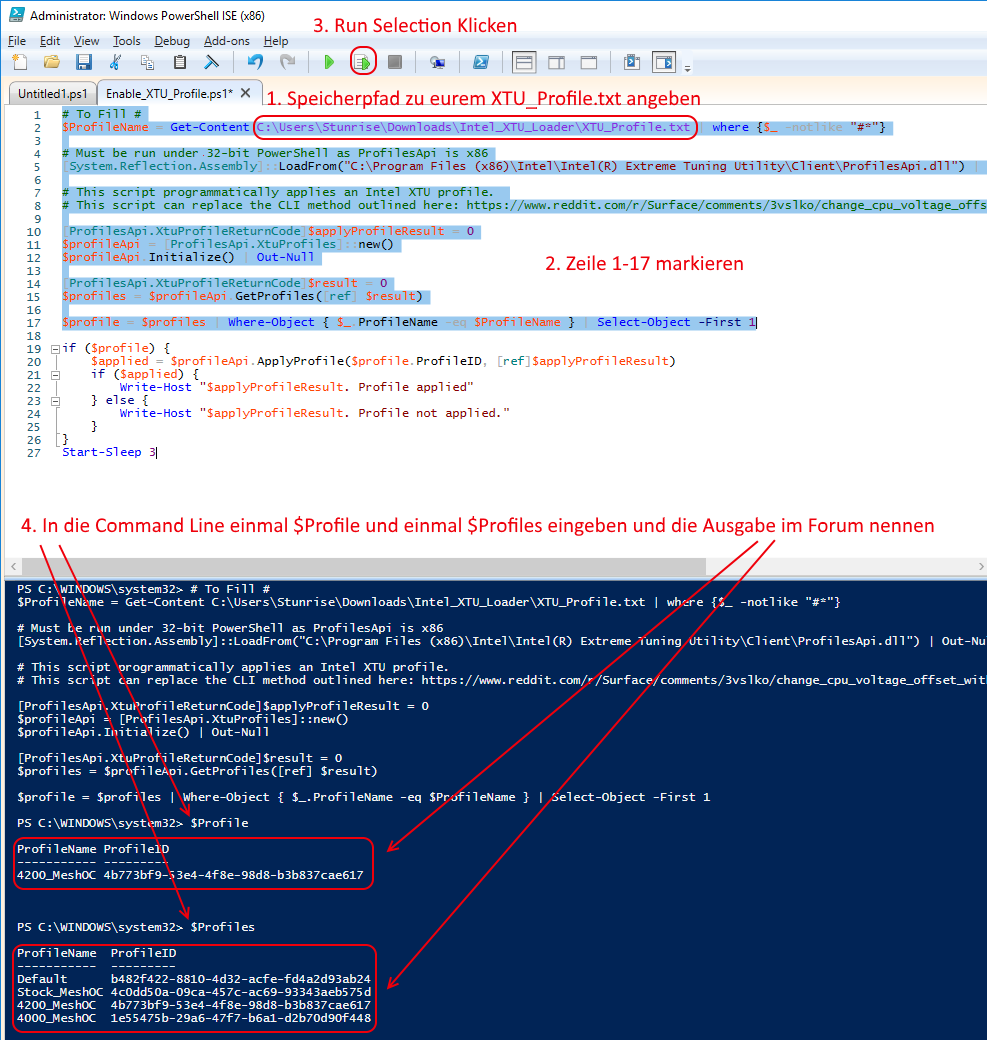This screenshot has height=1040, width=987.
Task: Show the Command Window icon
Action: (x=631, y=62)
